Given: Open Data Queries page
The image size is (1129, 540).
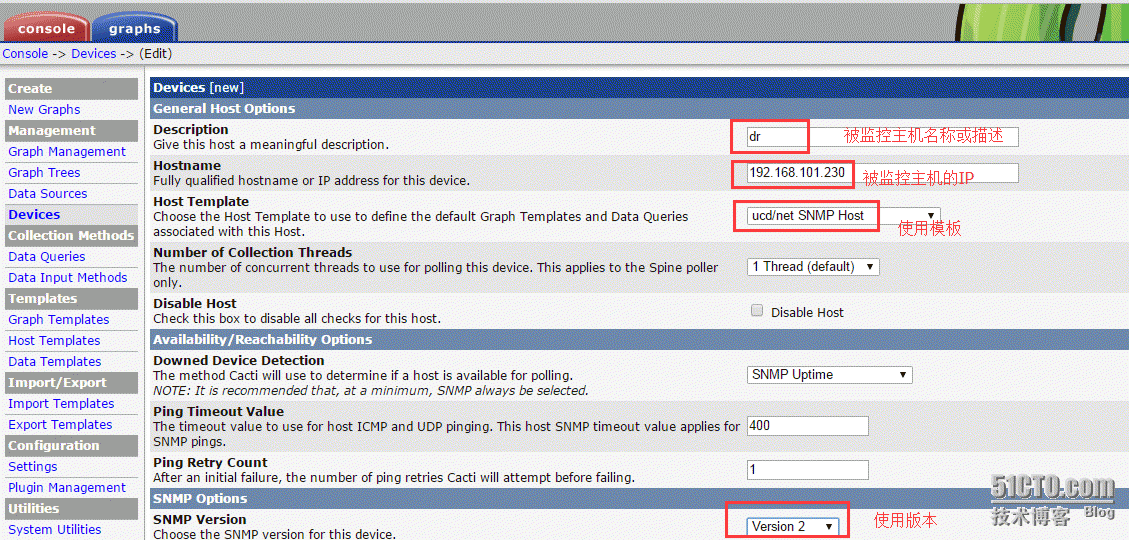Looking at the screenshot, I should [47, 256].
